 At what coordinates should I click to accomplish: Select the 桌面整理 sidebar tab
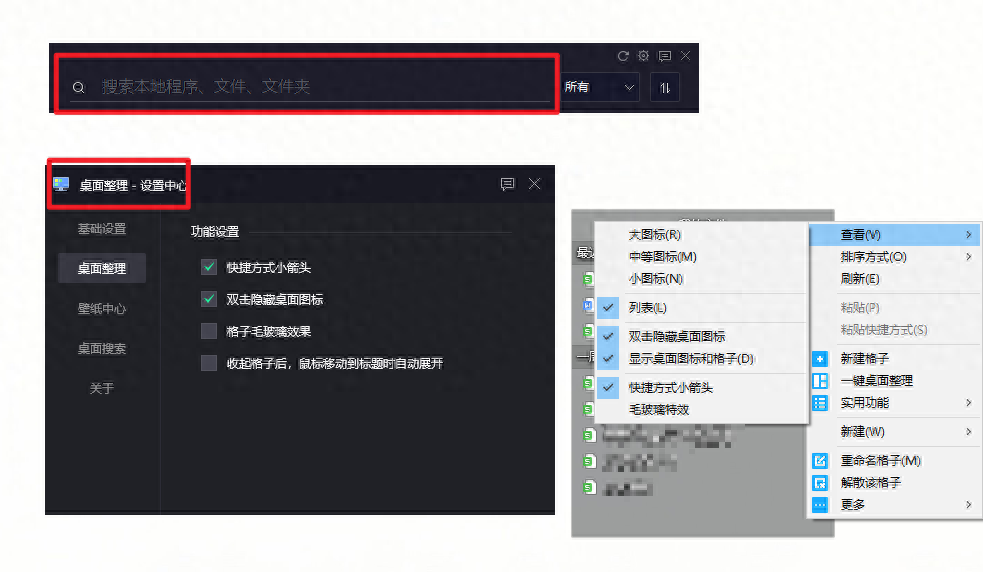[102, 268]
